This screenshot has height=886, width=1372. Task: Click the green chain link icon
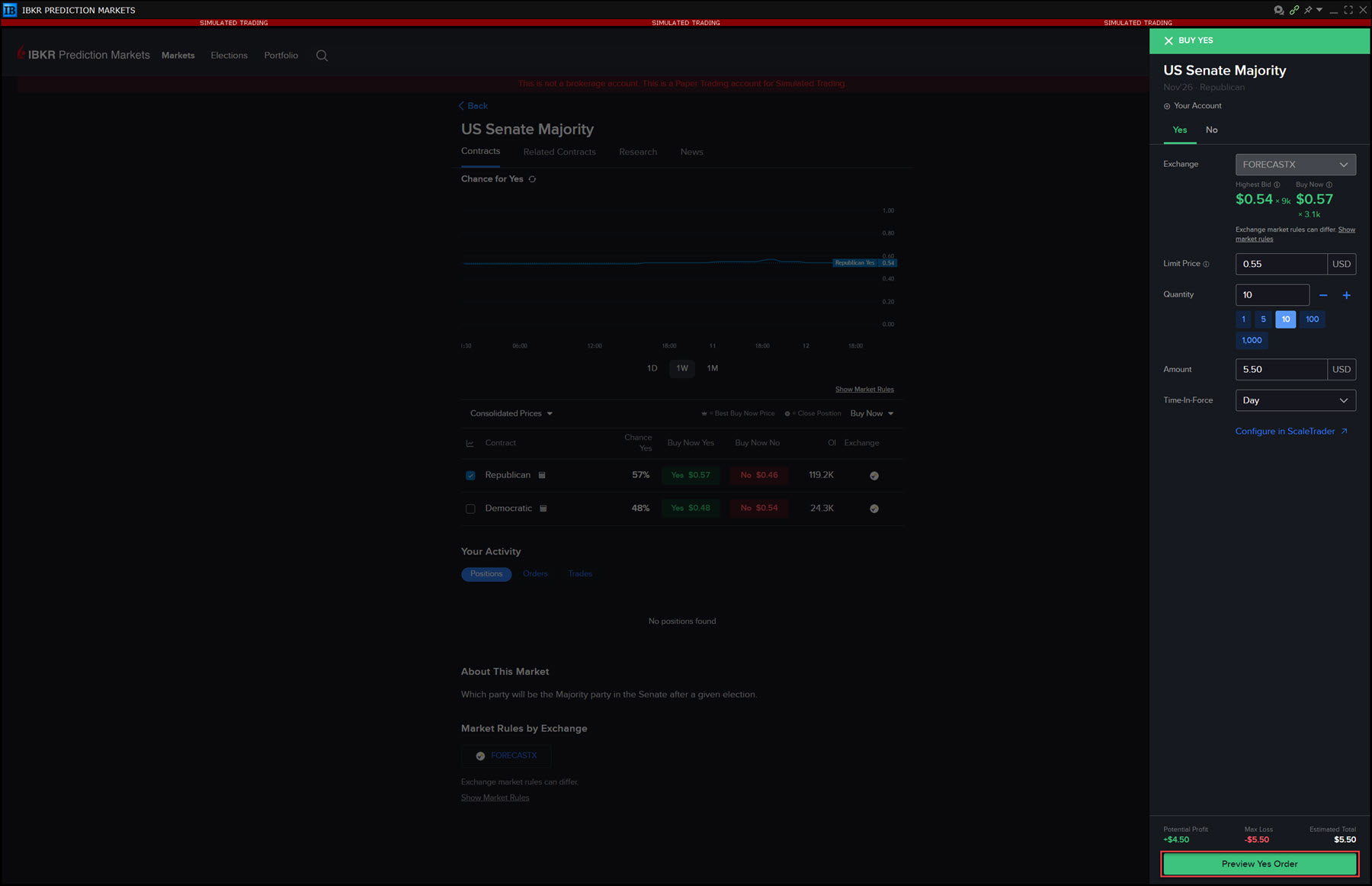click(1293, 10)
